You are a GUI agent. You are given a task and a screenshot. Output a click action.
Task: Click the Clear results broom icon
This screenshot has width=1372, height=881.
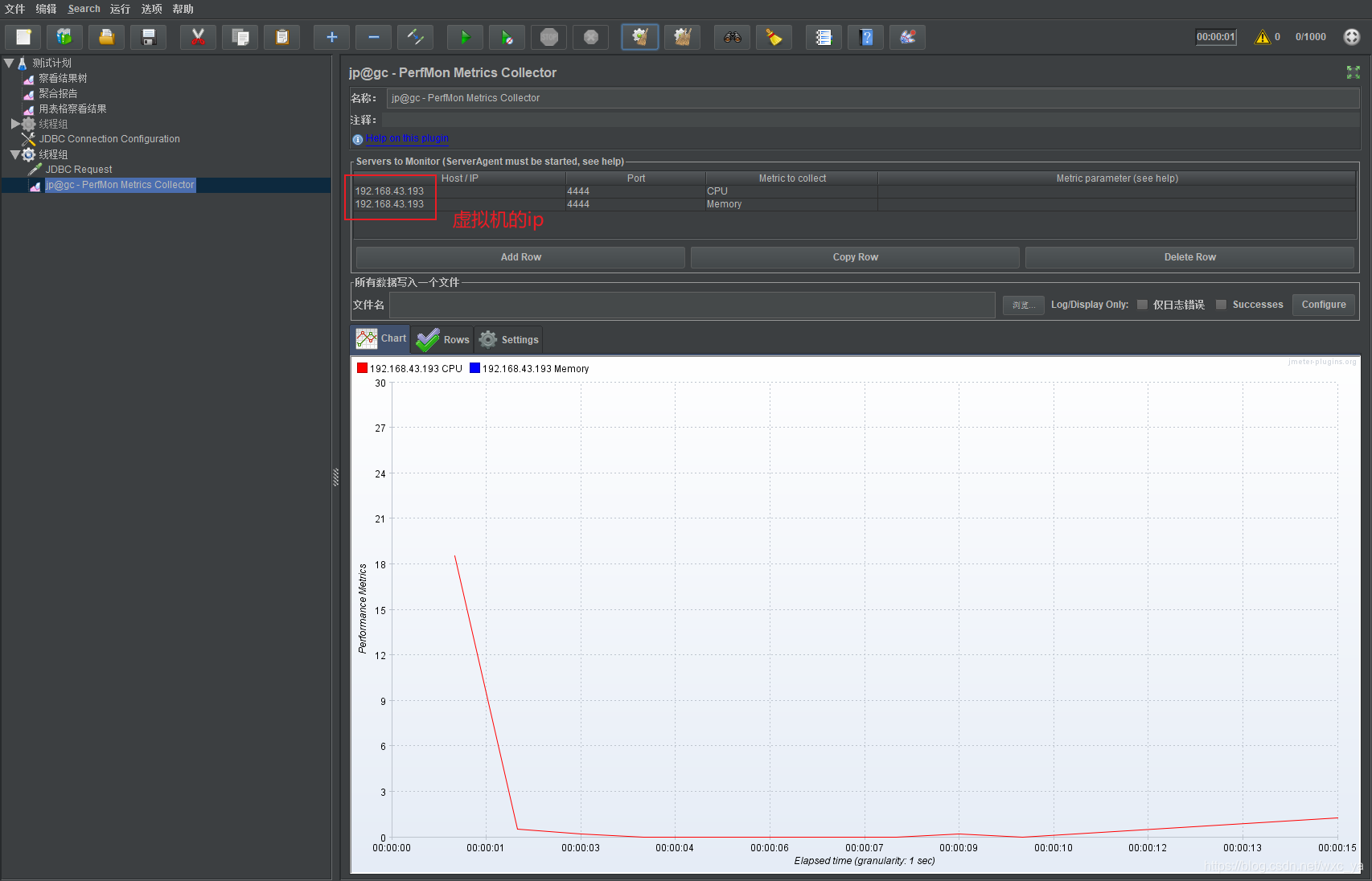point(640,37)
